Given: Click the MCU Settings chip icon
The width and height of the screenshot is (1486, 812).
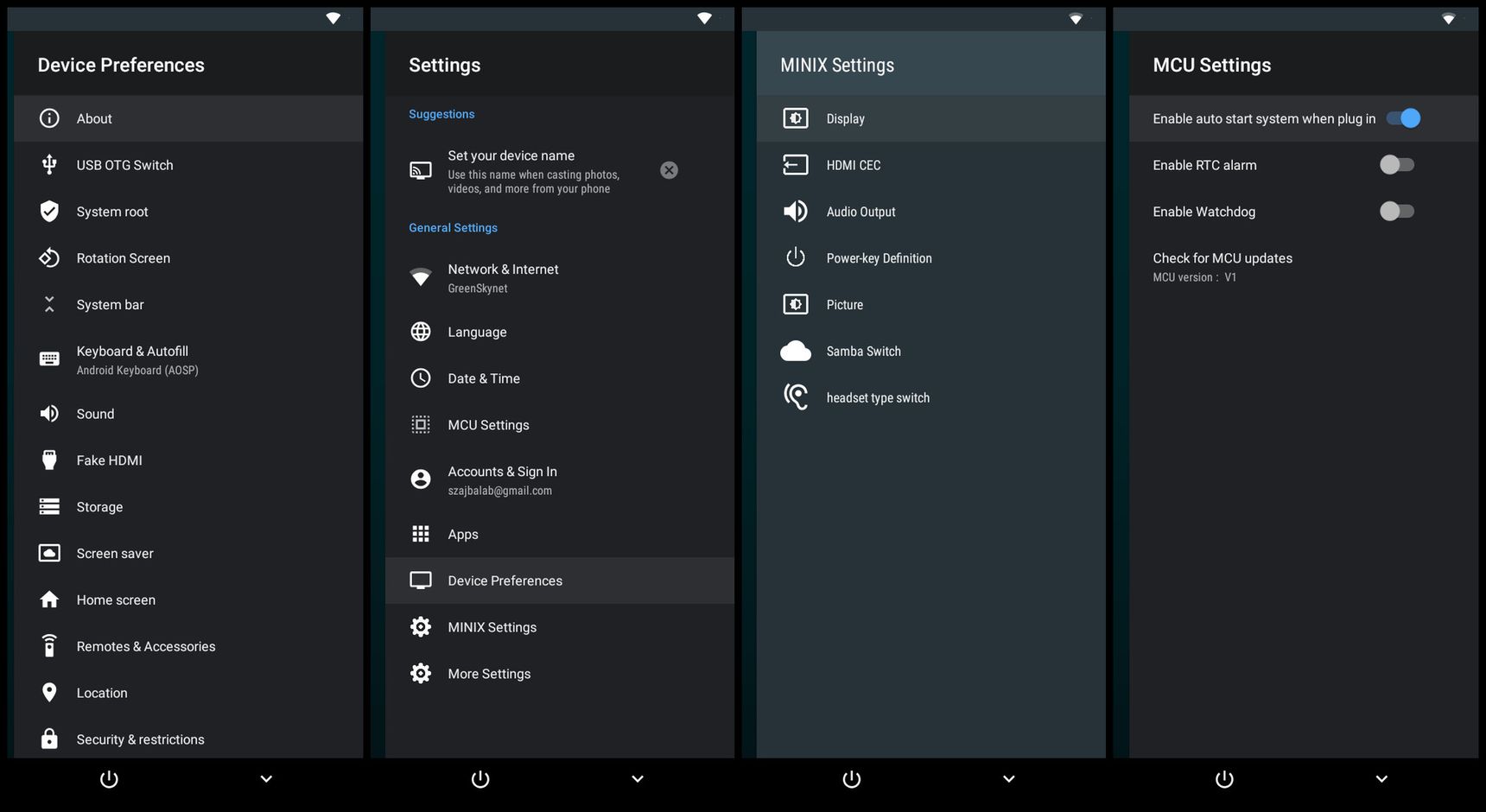Looking at the screenshot, I should pos(421,425).
